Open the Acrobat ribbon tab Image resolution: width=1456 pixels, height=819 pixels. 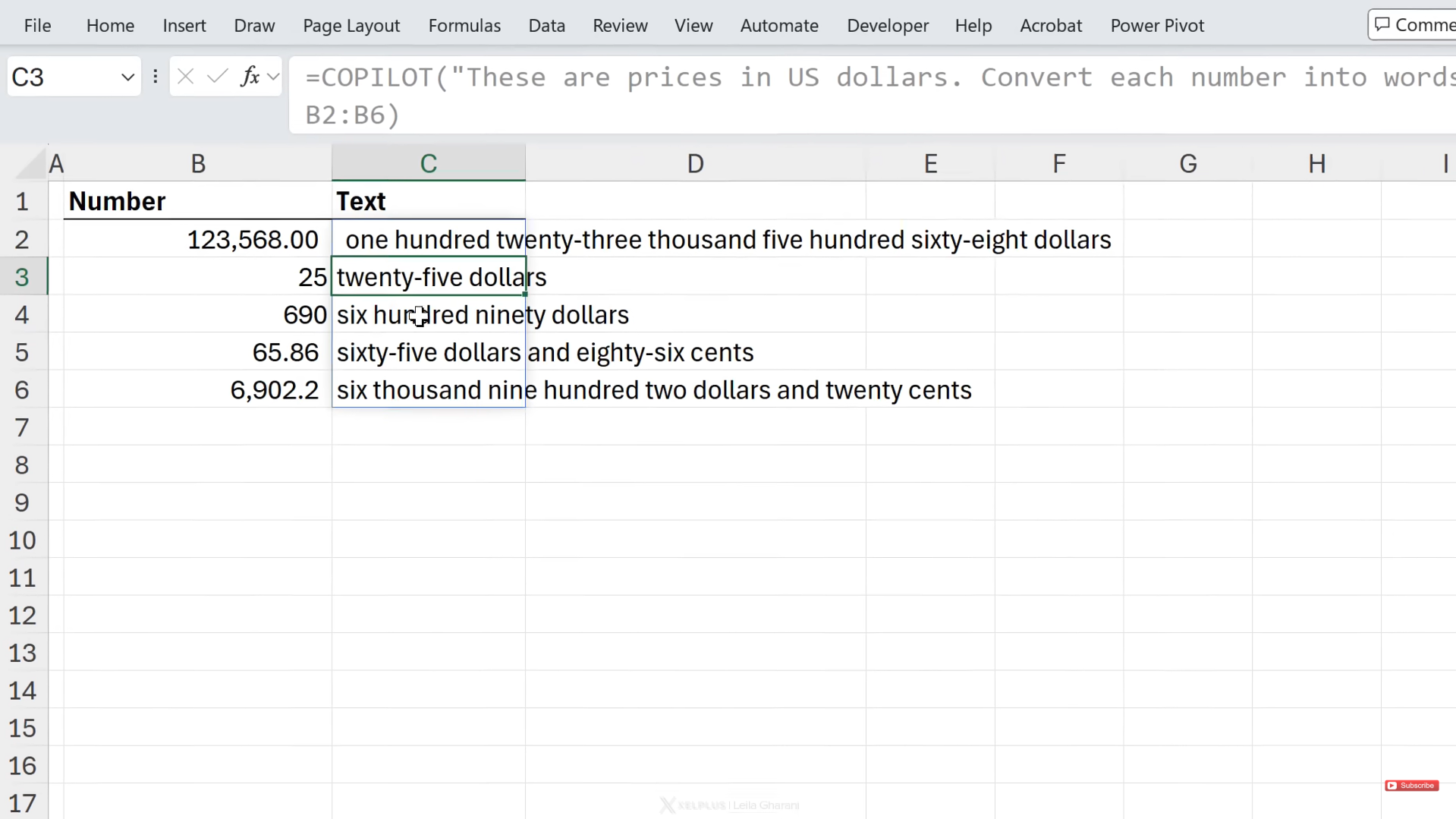click(x=1051, y=25)
